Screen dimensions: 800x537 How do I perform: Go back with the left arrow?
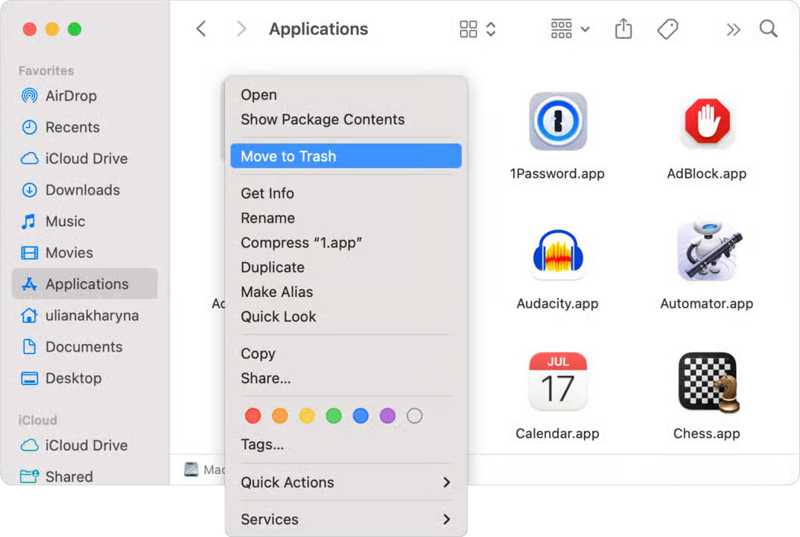click(201, 29)
